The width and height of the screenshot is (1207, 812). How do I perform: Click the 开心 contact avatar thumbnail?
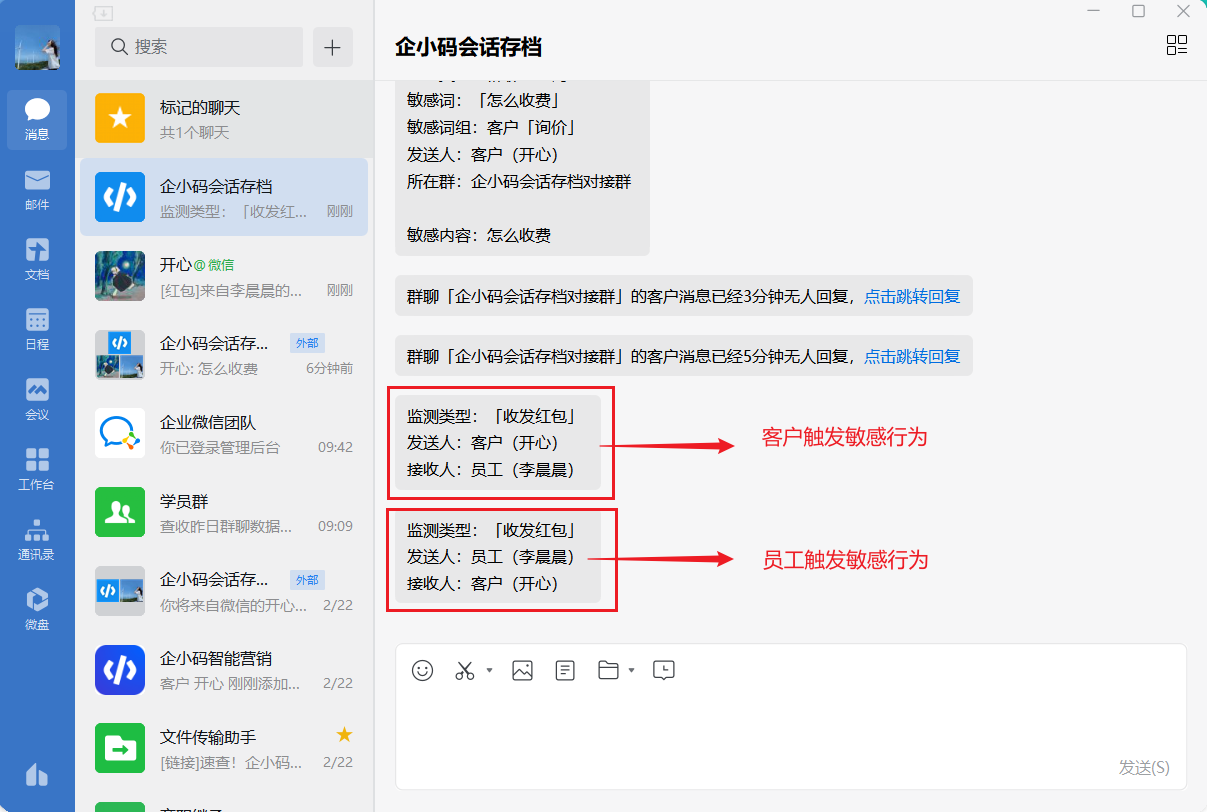tap(120, 276)
